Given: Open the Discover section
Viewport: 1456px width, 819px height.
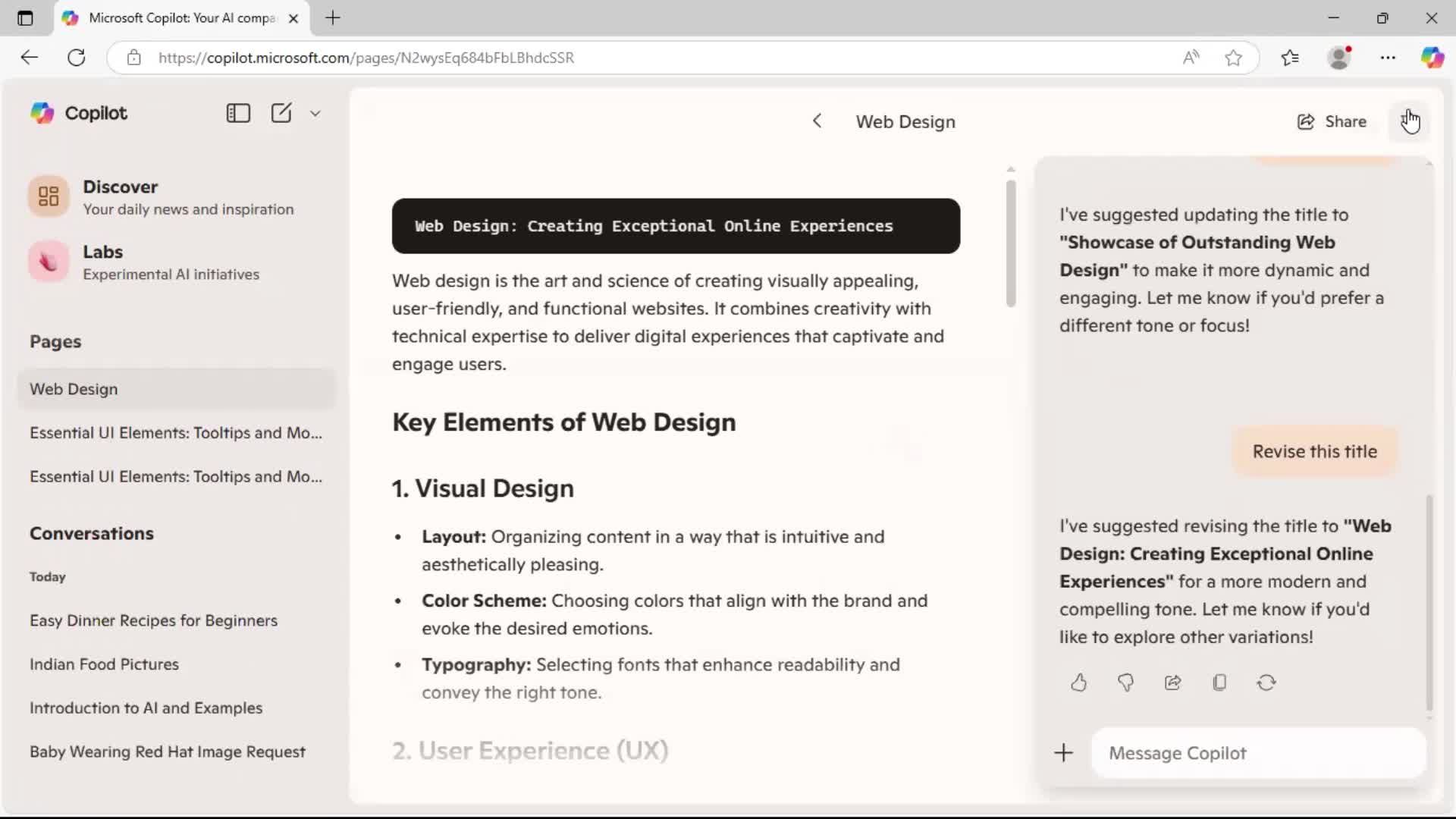Looking at the screenshot, I should click(x=120, y=187).
